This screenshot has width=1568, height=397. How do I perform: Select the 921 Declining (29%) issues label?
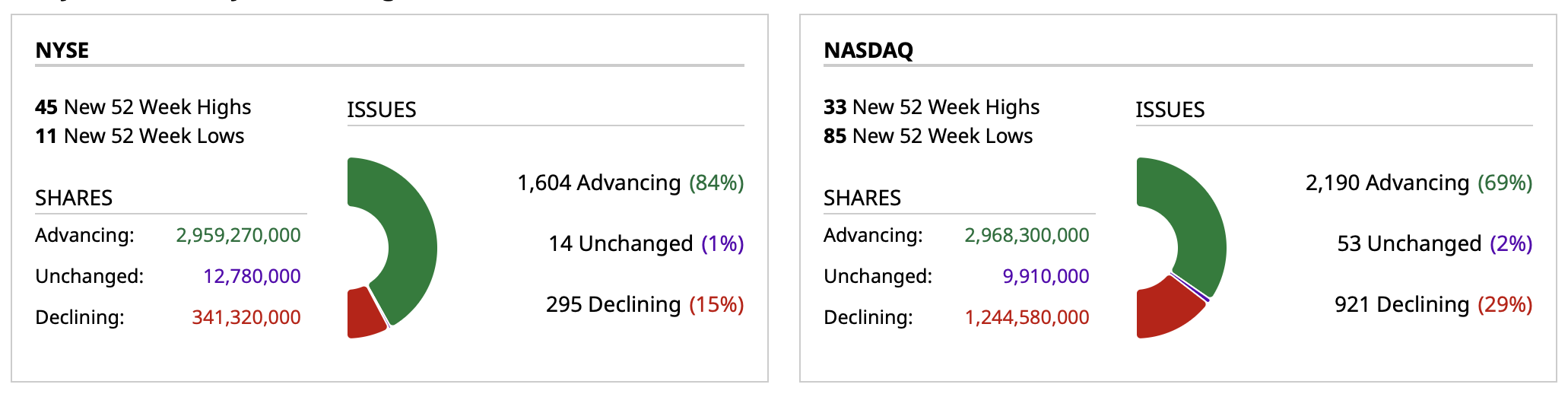click(x=1433, y=304)
